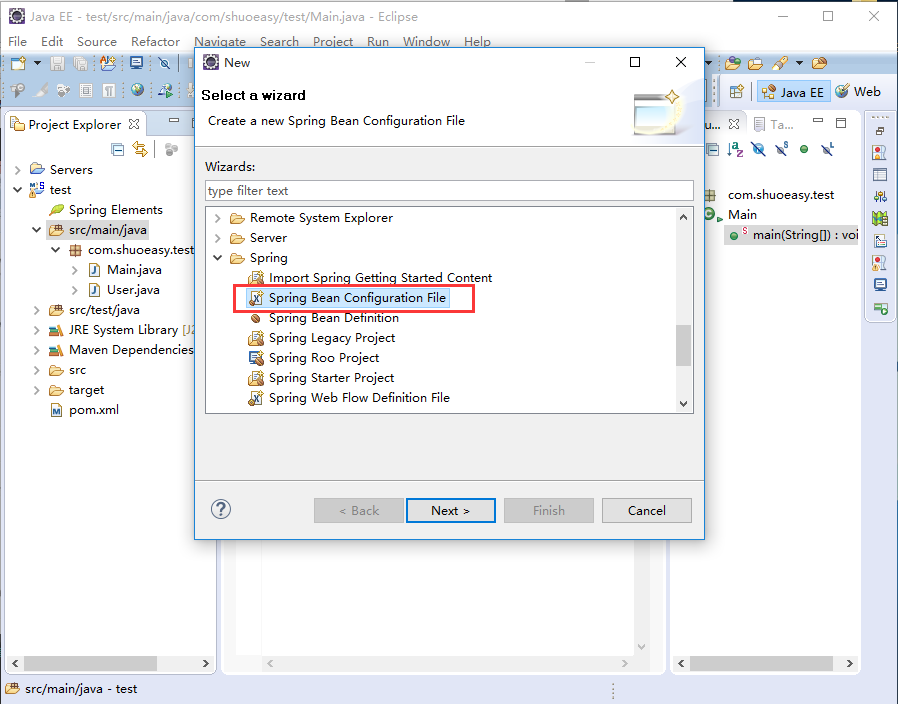Viewport: 898px width, 704px height.
Task: Expand Maven Dependencies node
Action: [37, 351]
